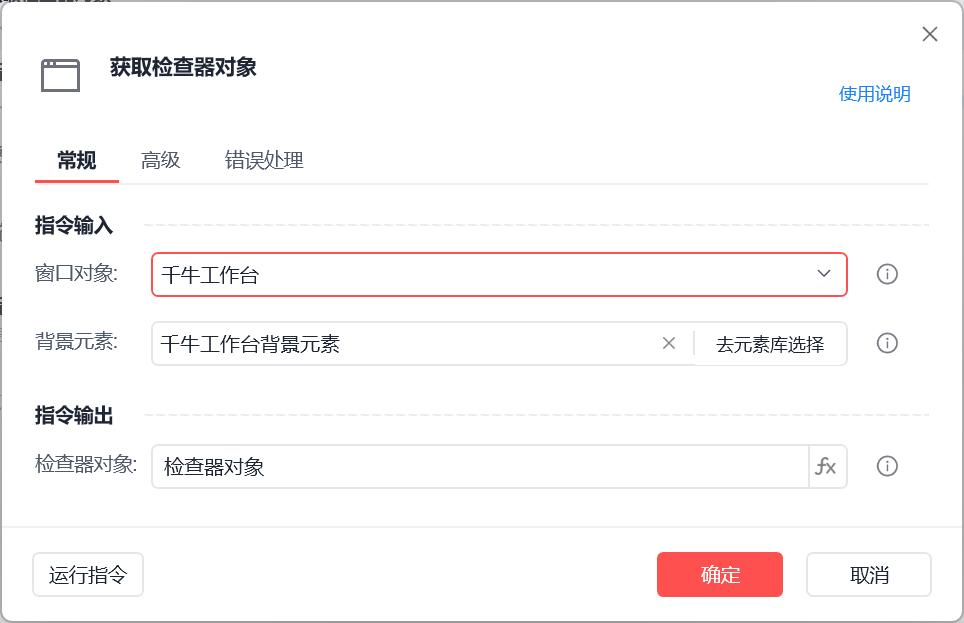Select the 千牛工作台 text in 窗口对象 combo box
The image size is (964, 623).
(210, 275)
